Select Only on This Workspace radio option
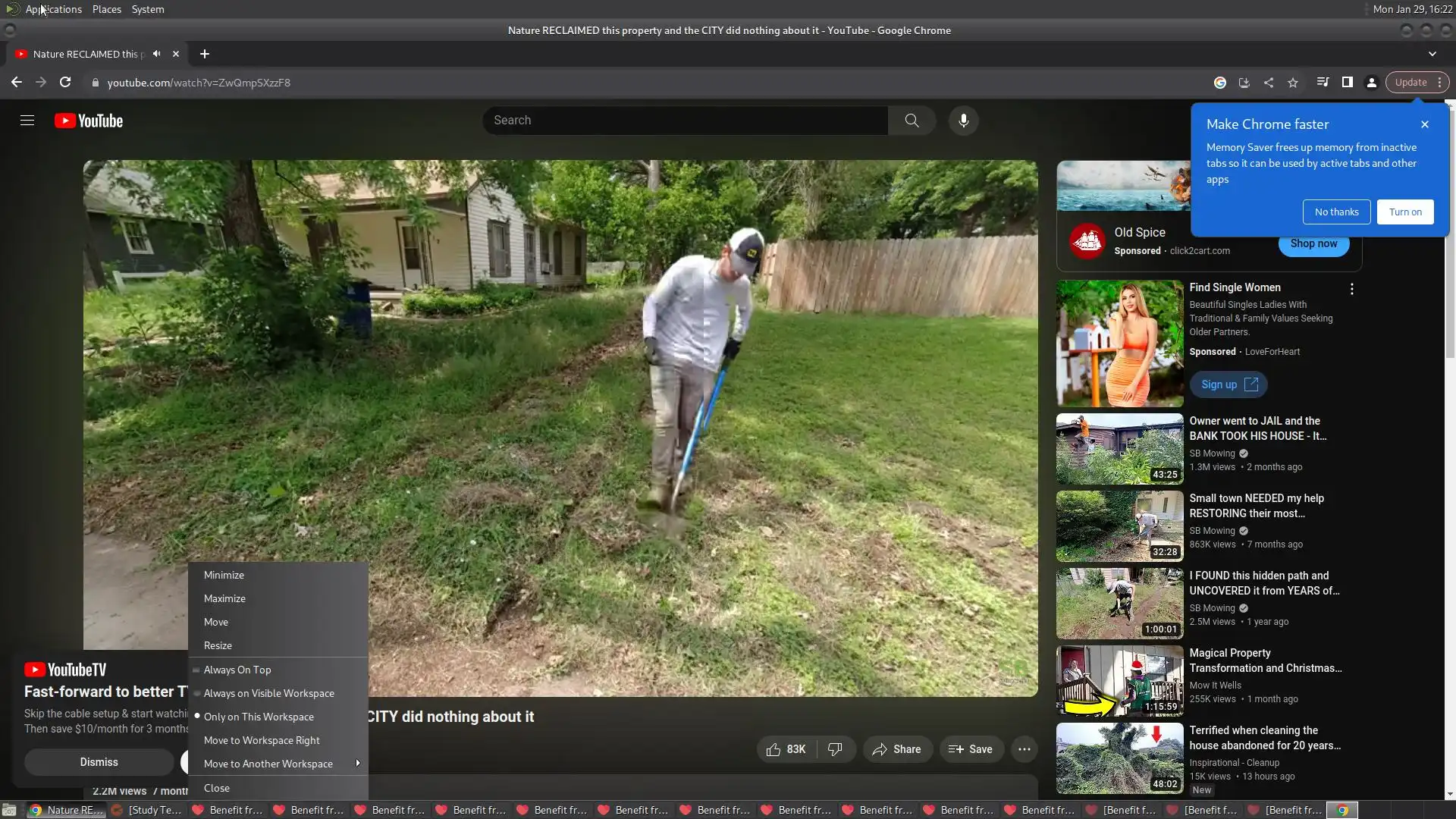Image resolution: width=1456 pixels, height=819 pixels. coord(259,717)
